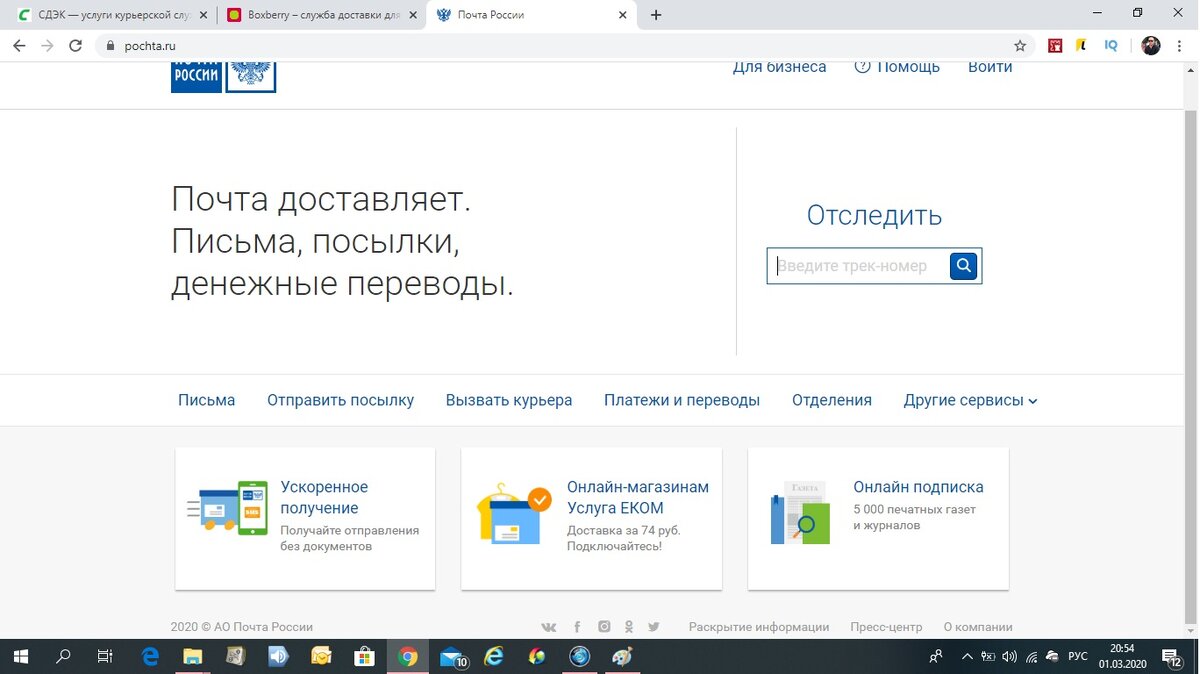1200x674 pixels.
Task: Click the Войти link
Action: 990,66
